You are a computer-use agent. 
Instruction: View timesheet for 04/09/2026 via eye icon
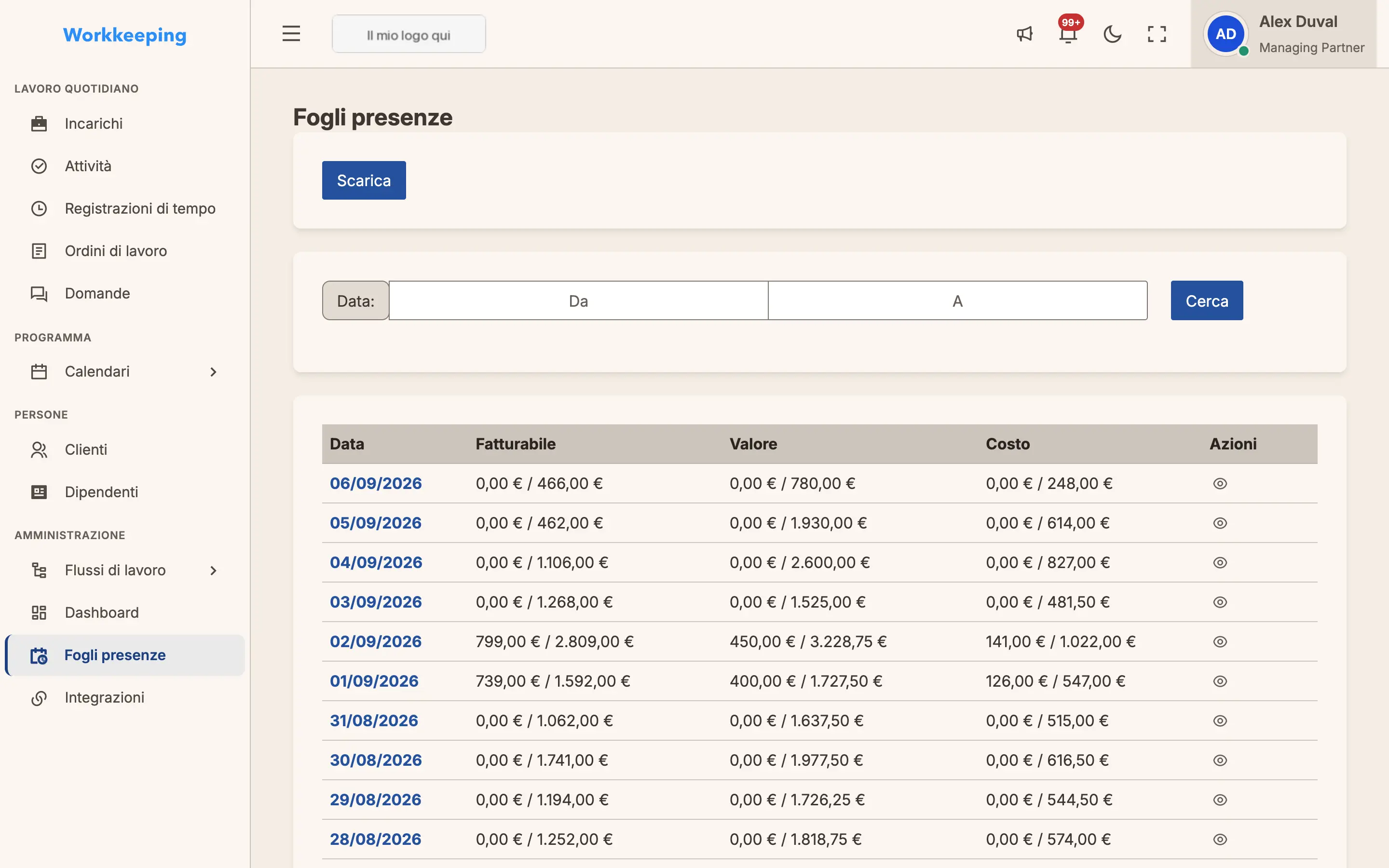coord(1220,563)
